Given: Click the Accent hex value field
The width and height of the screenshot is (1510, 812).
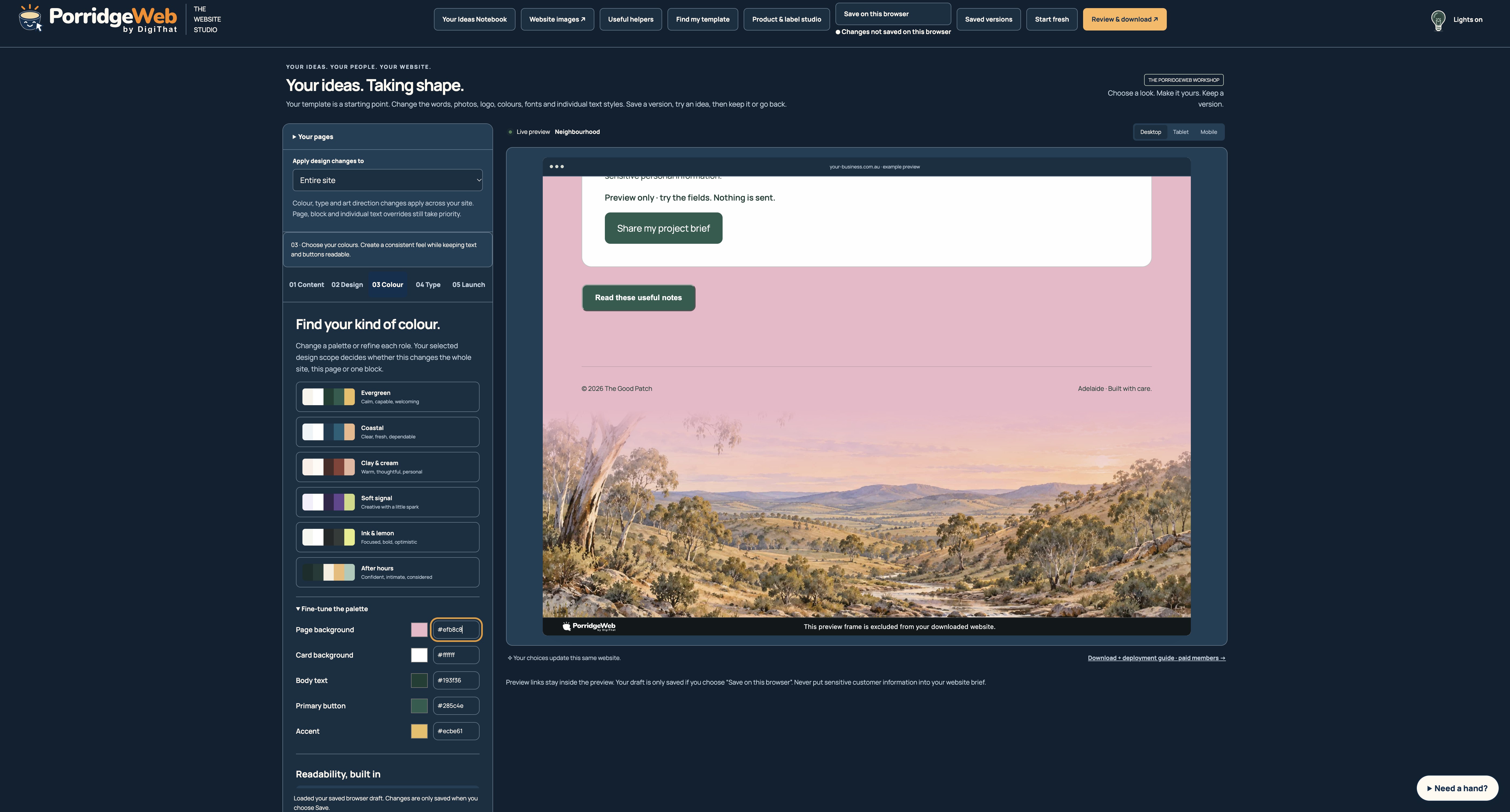Looking at the screenshot, I should [456, 731].
